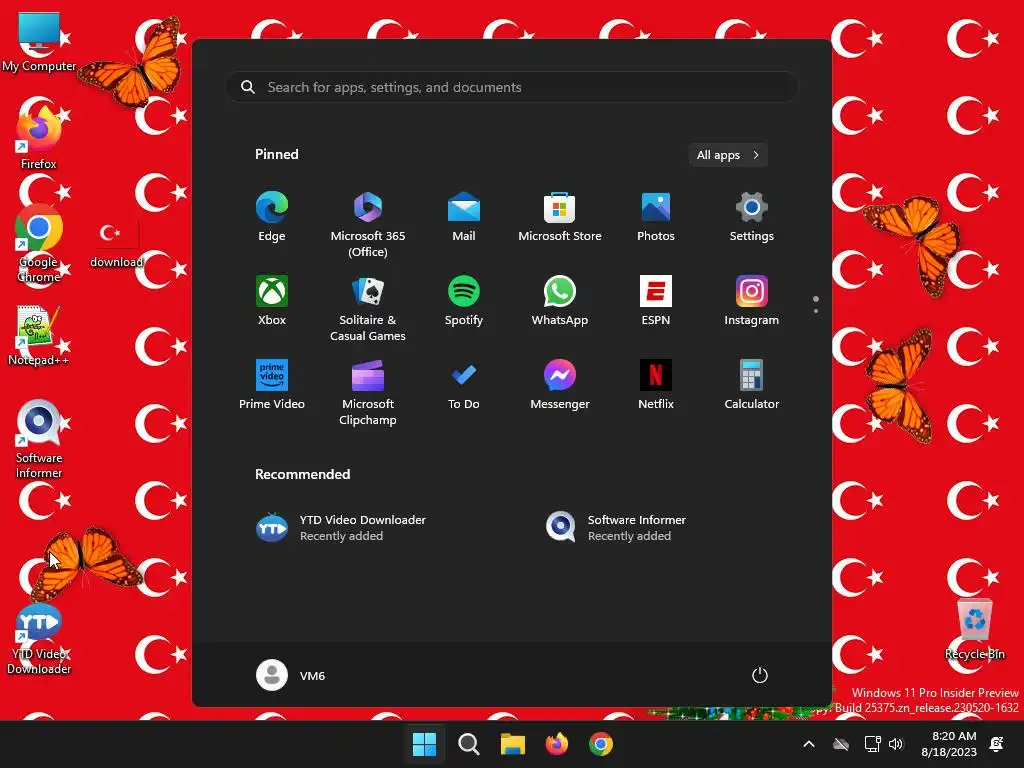The height and width of the screenshot is (768, 1024).
Task: Select Google Chrome desktop shortcut
Action: coord(39,243)
